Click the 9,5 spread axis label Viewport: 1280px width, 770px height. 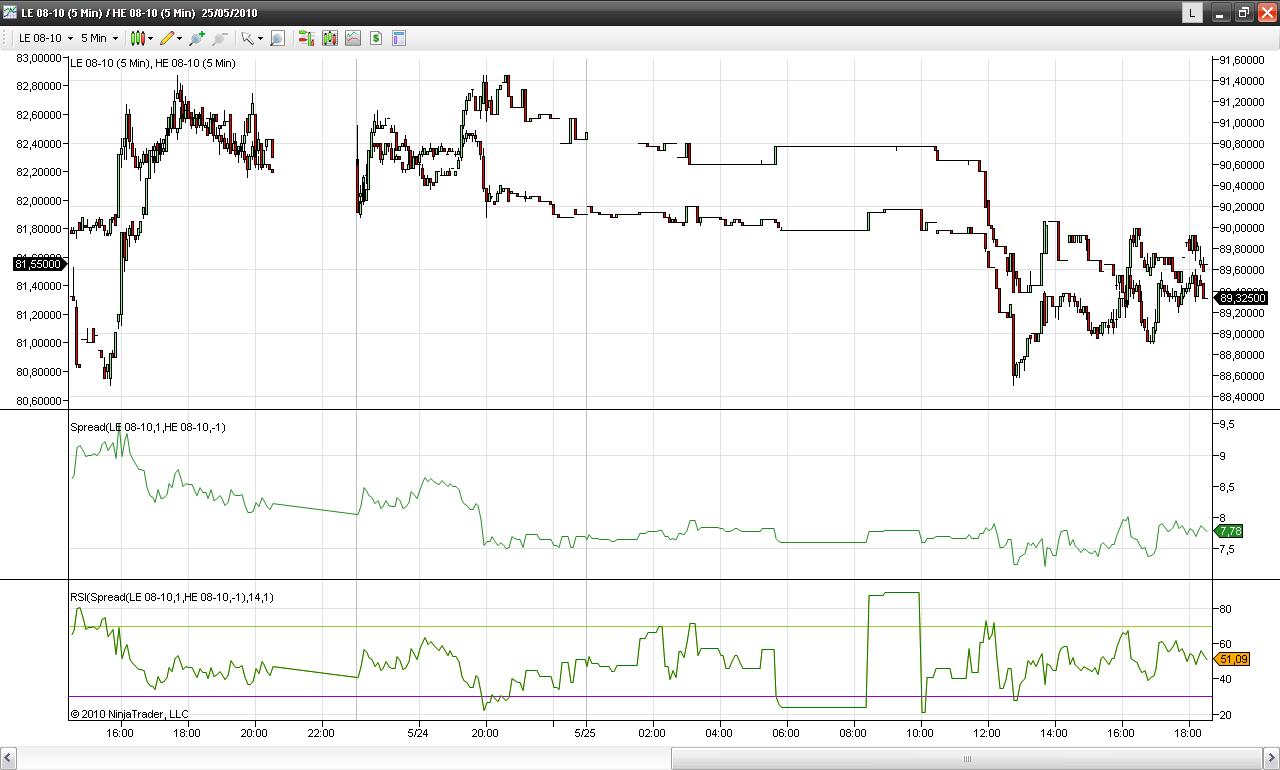click(1226, 424)
